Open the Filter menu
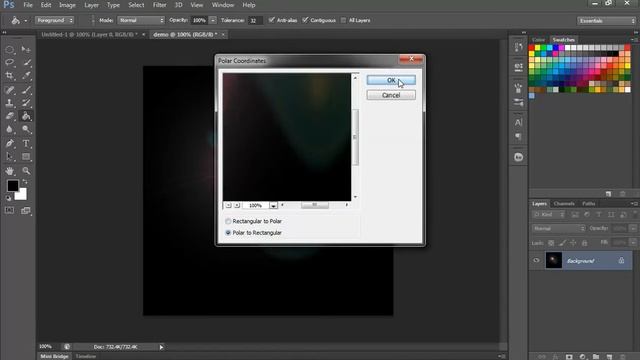640x360 pixels. pos(160,5)
